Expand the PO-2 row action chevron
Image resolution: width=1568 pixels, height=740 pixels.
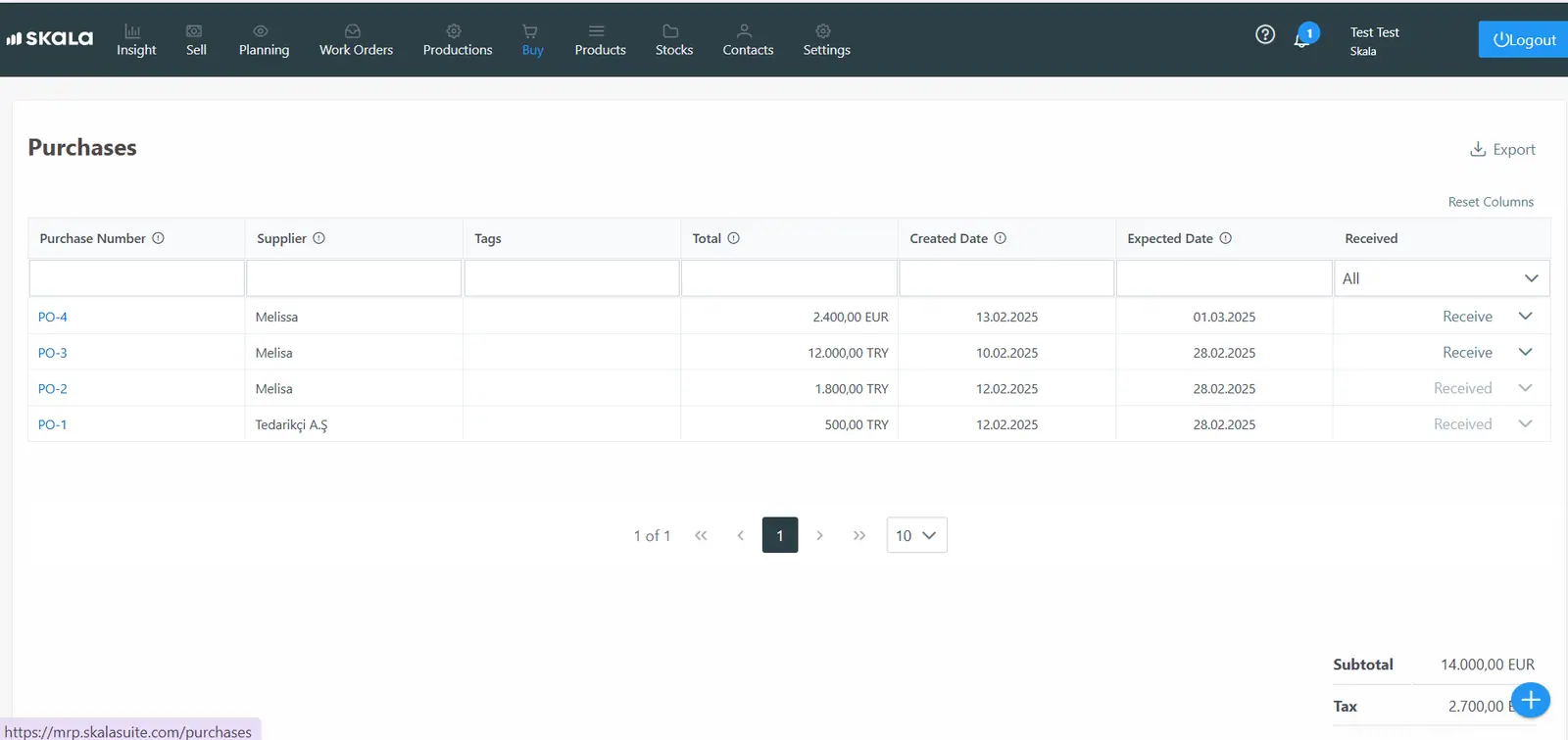(x=1526, y=388)
